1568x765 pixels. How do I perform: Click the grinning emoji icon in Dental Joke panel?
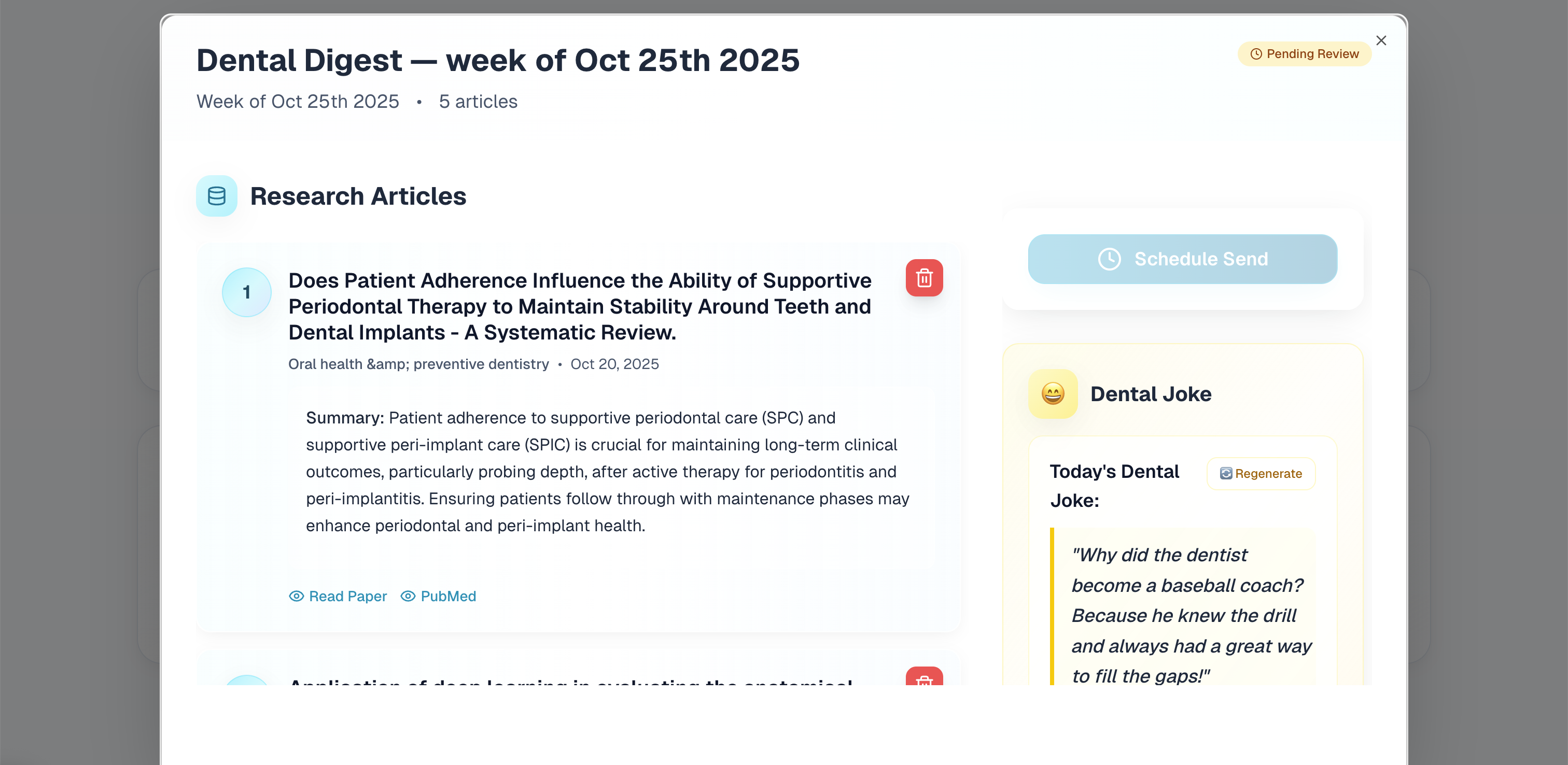[x=1053, y=394]
